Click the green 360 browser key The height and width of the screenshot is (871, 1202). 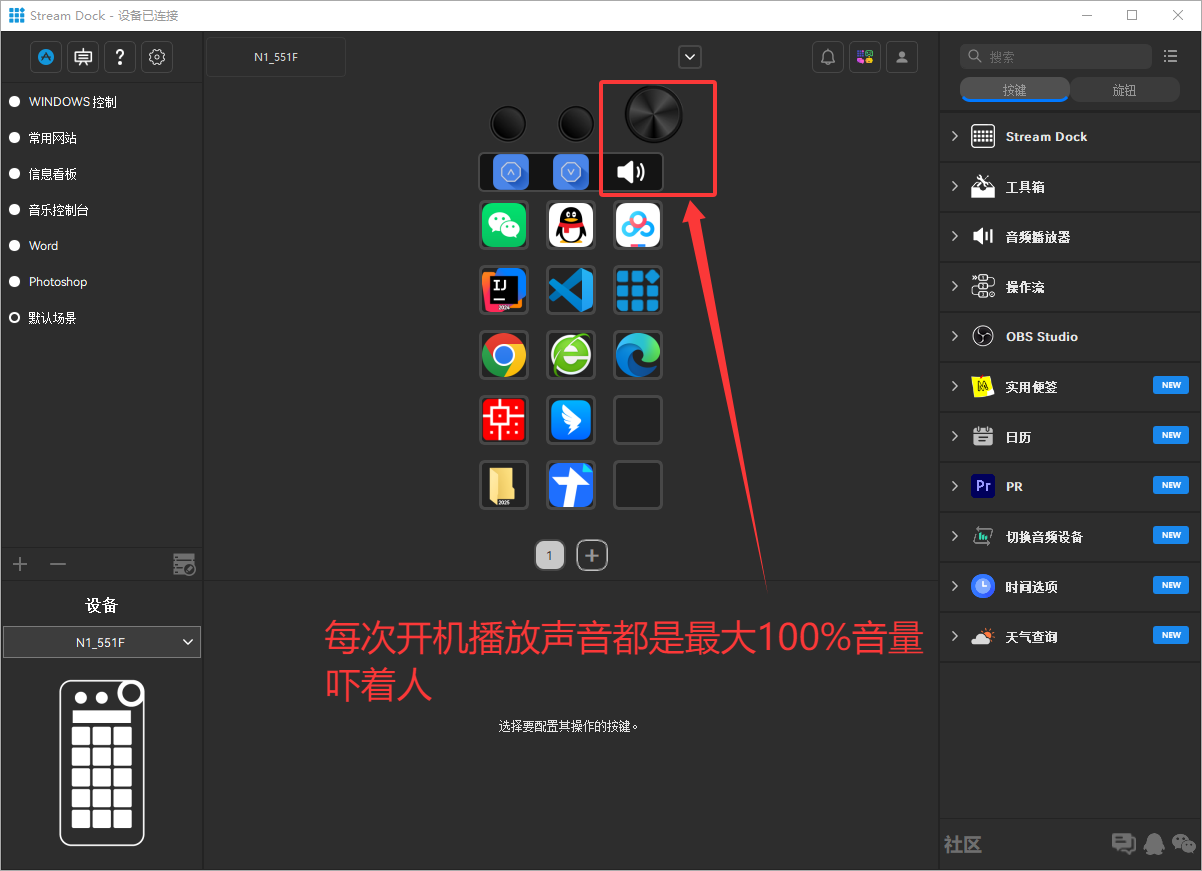(571, 355)
